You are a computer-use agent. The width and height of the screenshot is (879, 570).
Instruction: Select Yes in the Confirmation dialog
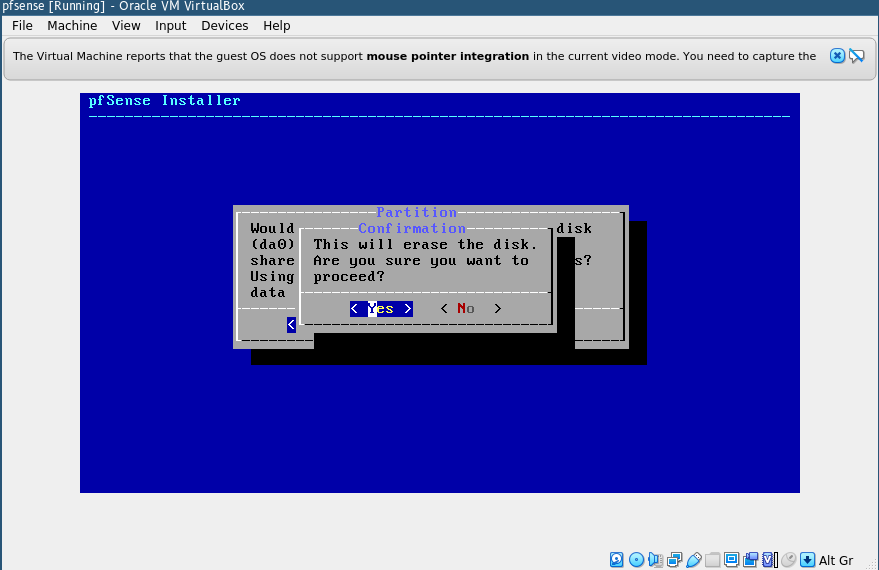(381, 309)
